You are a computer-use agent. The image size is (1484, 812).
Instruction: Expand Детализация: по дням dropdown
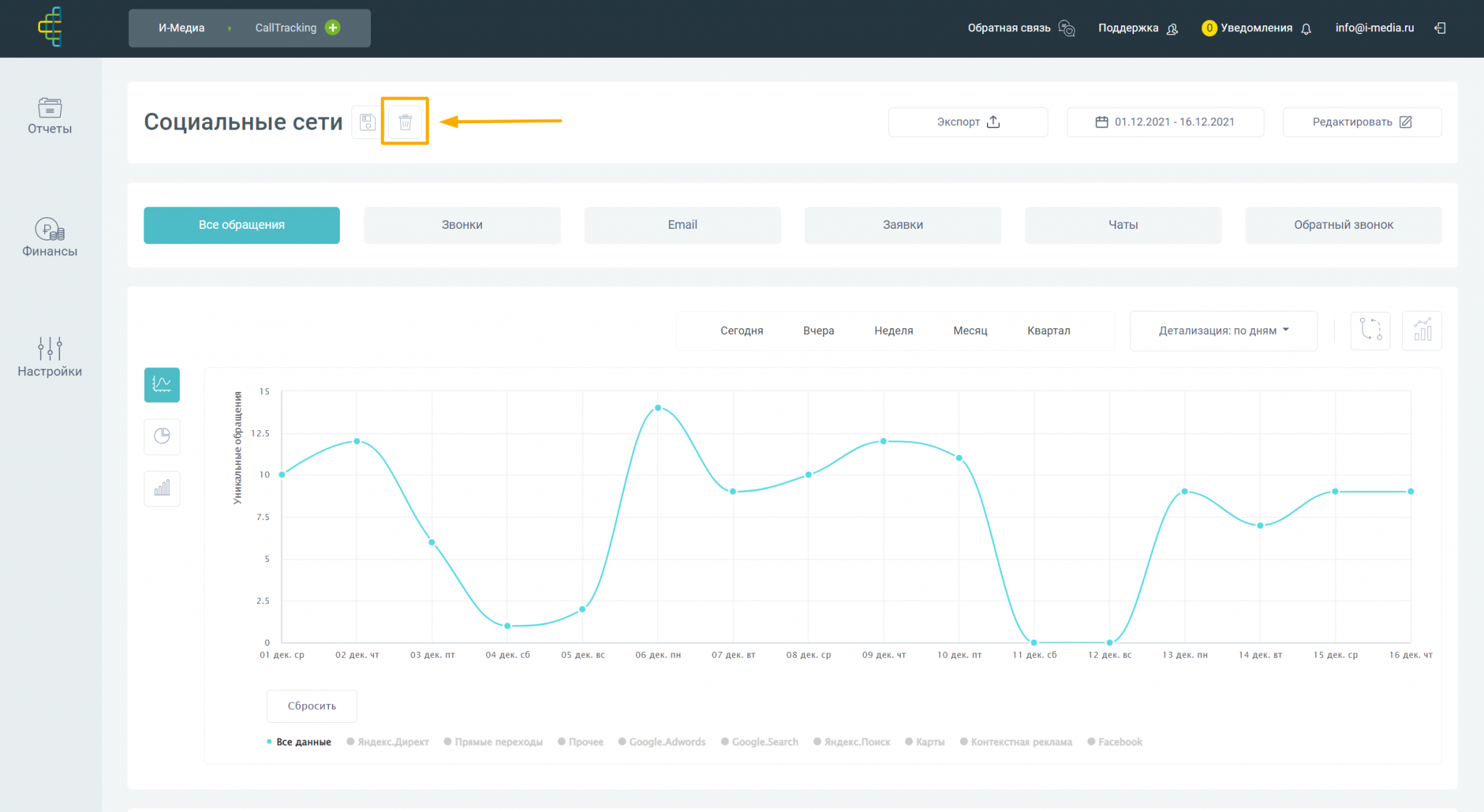click(1223, 330)
